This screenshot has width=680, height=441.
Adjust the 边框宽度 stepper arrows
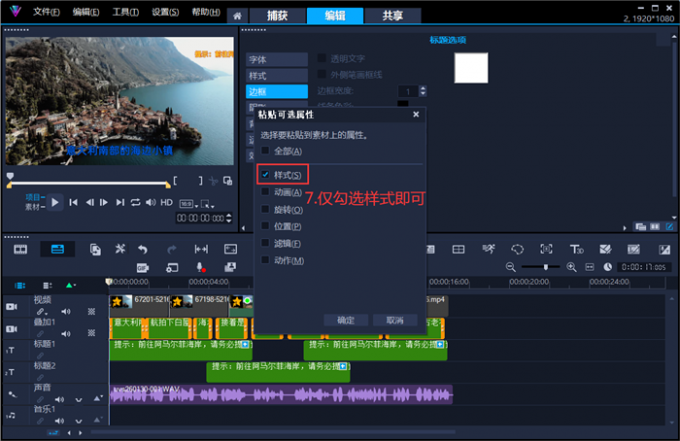[x=423, y=91]
